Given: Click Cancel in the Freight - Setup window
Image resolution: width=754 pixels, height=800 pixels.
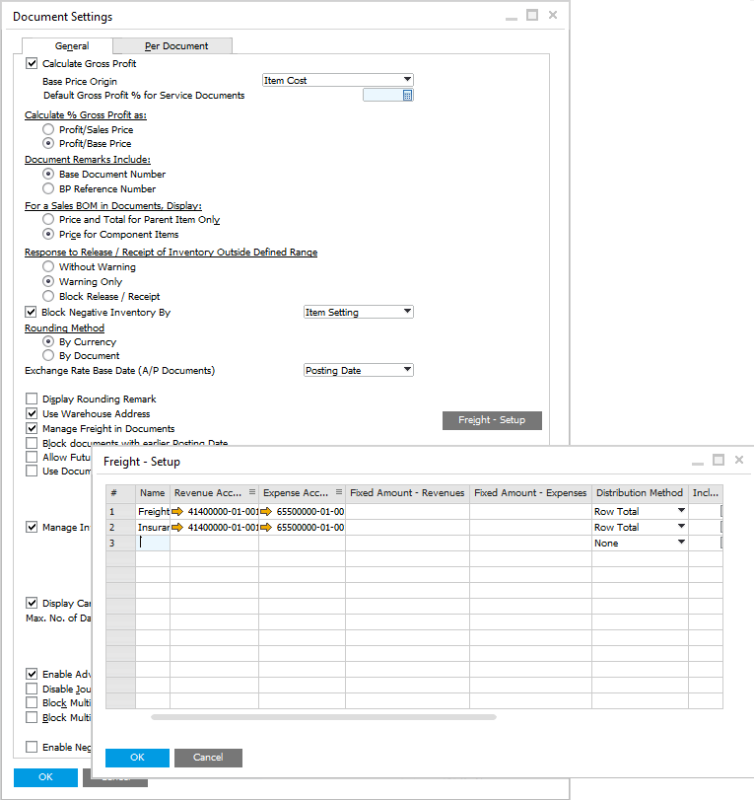Looking at the screenshot, I should pyautogui.click(x=208, y=757).
